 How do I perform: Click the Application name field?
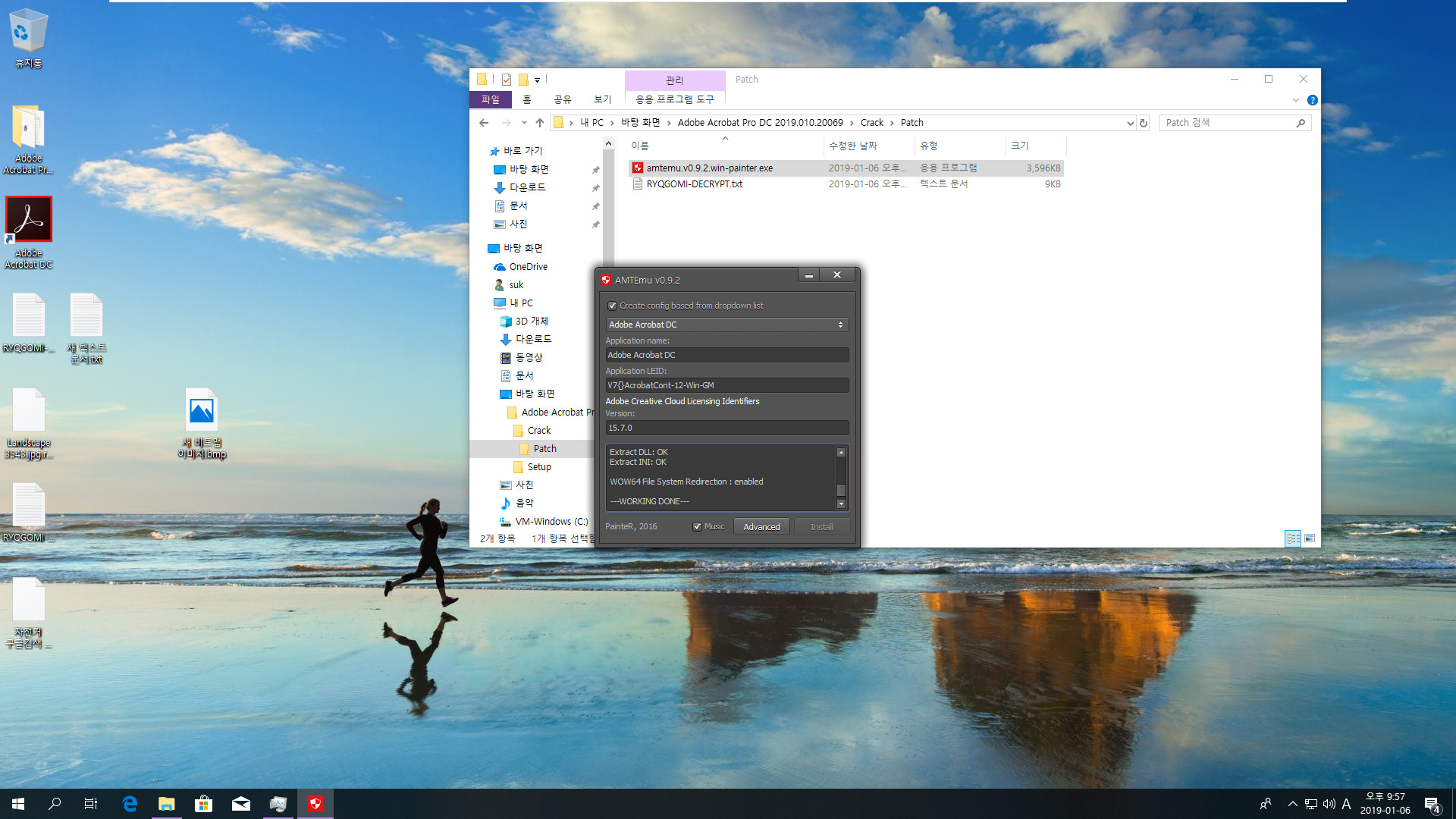point(727,355)
